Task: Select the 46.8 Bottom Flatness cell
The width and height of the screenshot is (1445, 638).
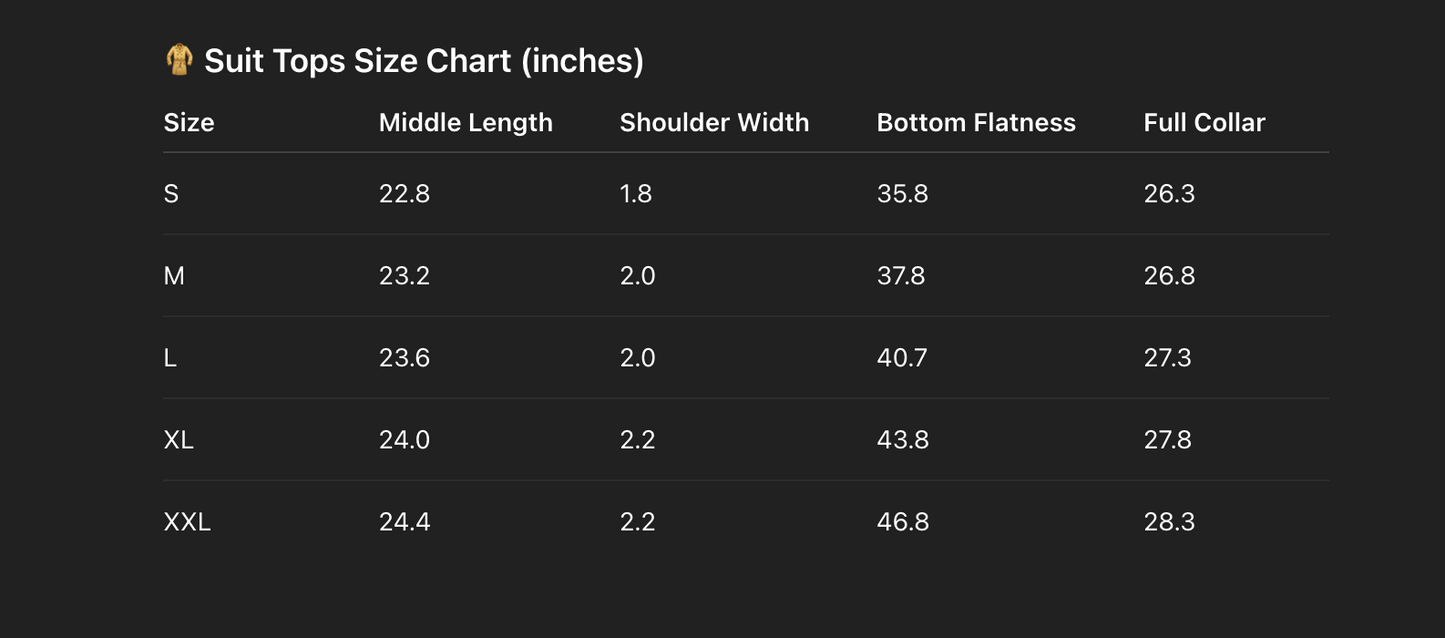Action: [903, 521]
